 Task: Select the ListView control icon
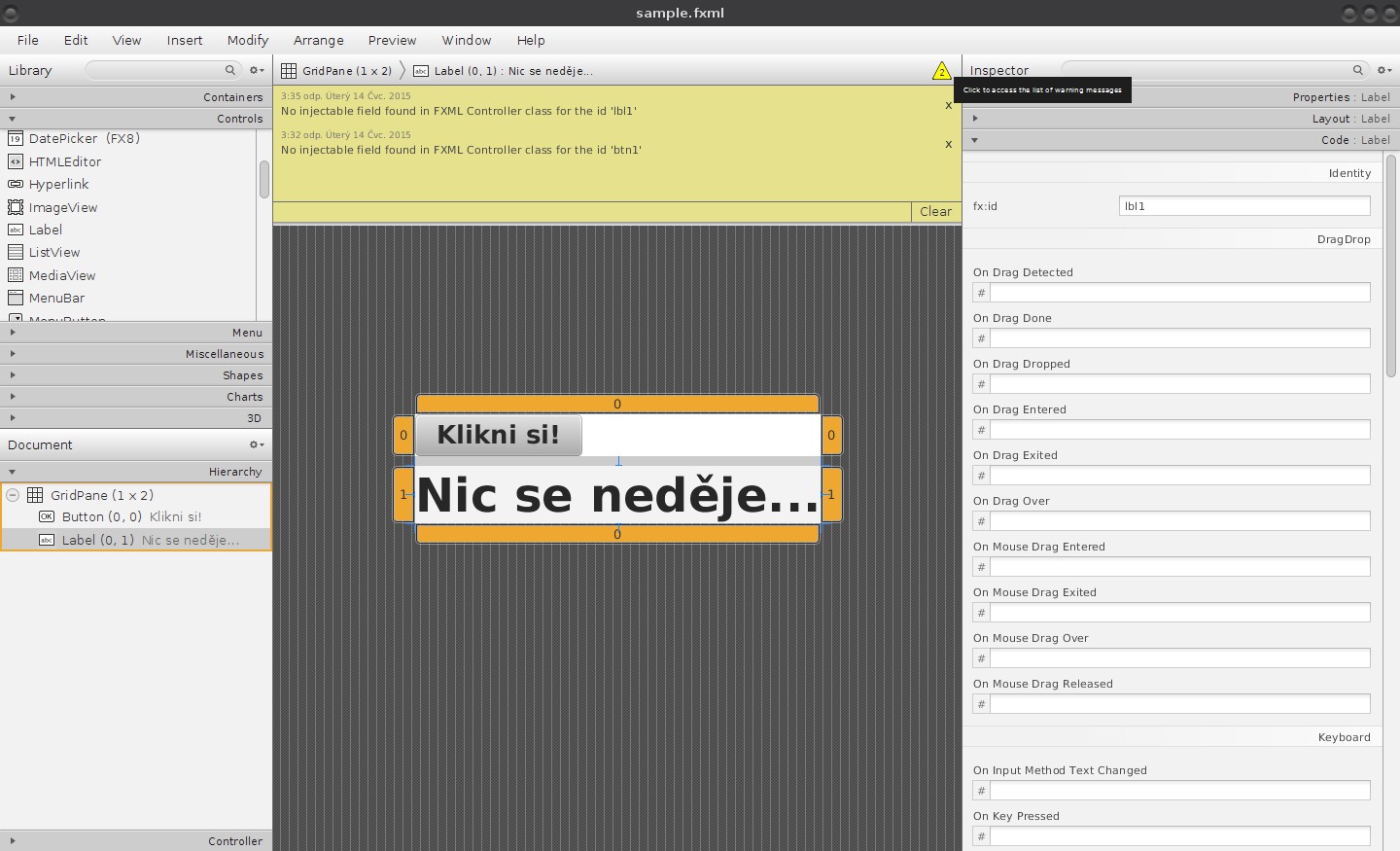(x=14, y=252)
